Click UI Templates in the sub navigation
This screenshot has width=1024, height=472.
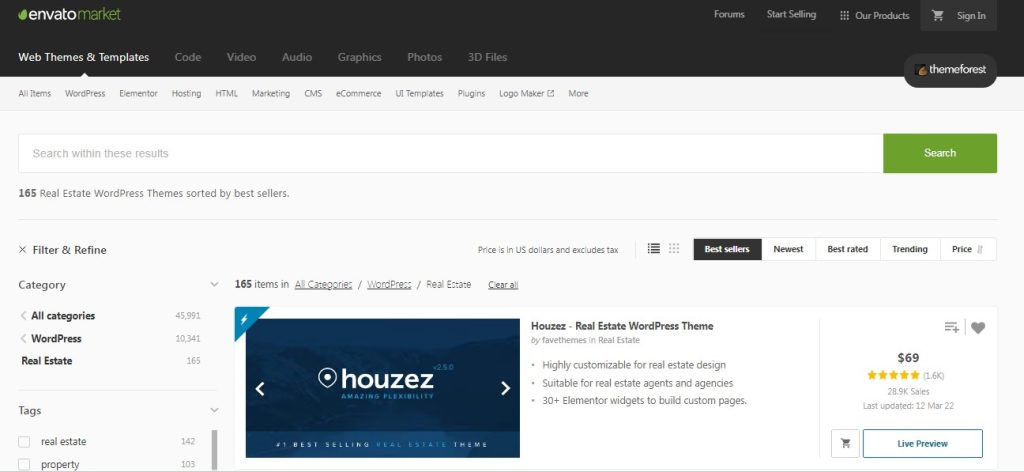pyautogui.click(x=419, y=93)
